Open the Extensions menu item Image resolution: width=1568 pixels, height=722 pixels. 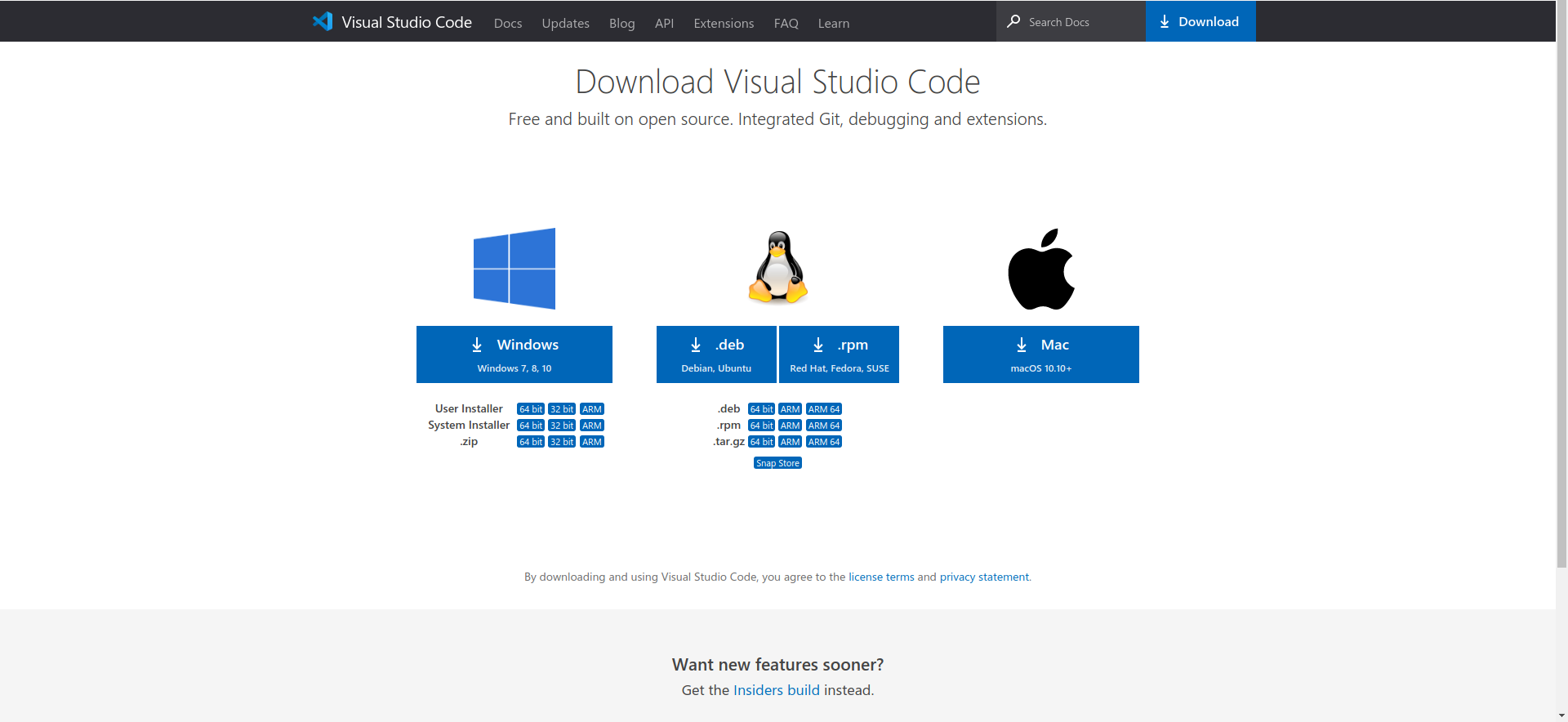pyautogui.click(x=724, y=23)
